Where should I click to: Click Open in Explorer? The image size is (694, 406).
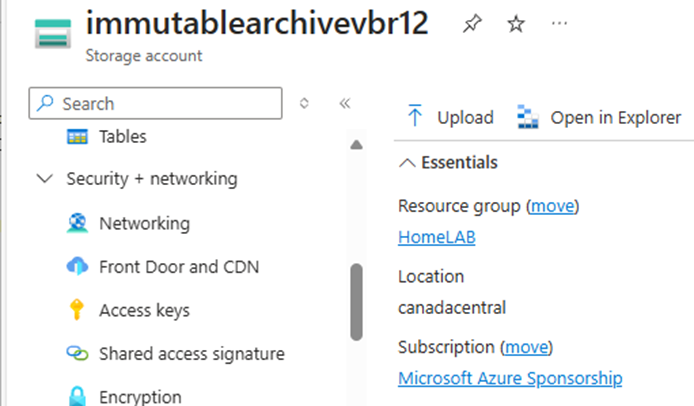pos(598,117)
